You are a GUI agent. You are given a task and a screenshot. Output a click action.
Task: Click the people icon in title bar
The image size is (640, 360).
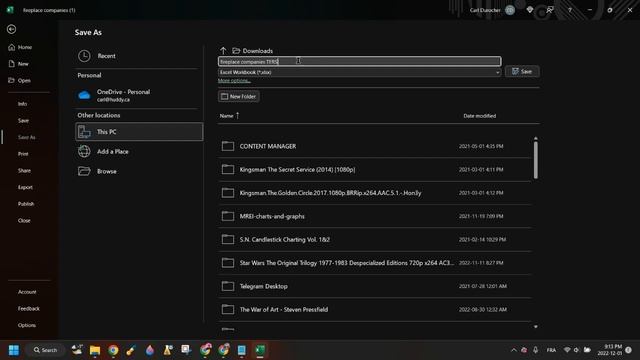coord(550,10)
